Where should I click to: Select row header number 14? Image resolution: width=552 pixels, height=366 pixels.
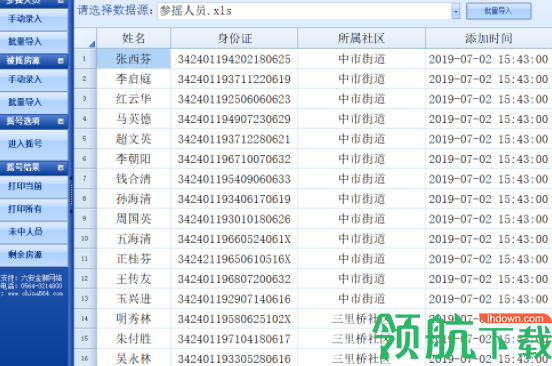85,318
